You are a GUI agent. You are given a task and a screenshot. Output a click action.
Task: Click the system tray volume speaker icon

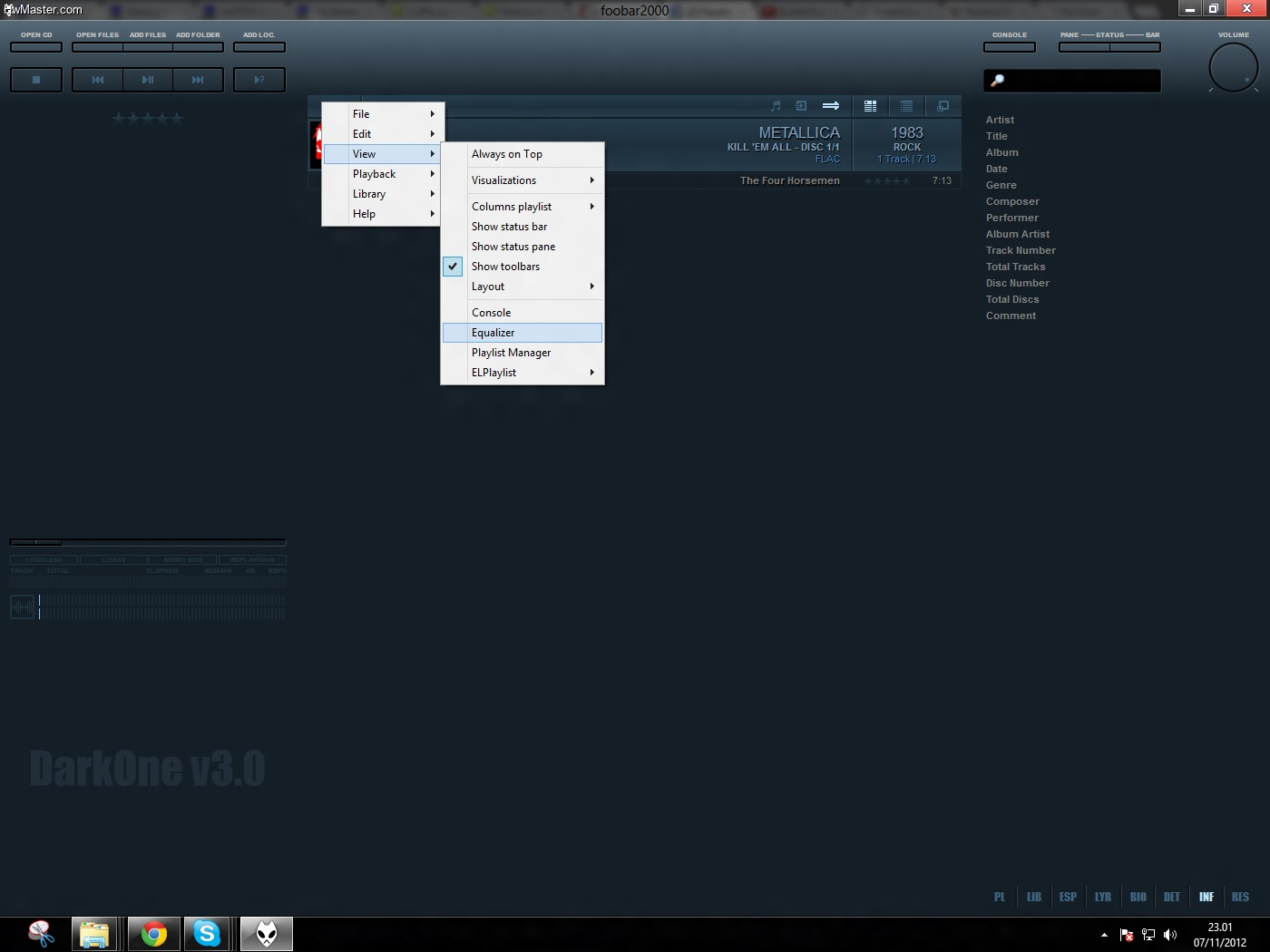1170,935
